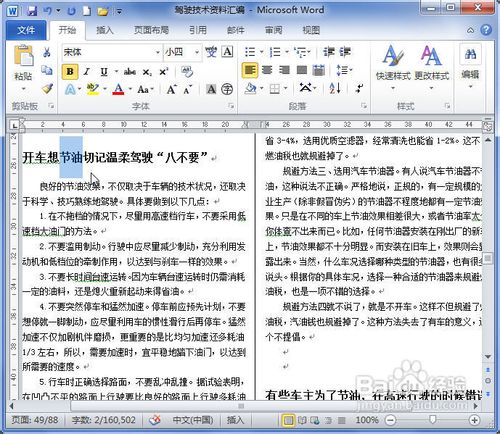This screenshot has width=500, height=434.
Task: Increase paragraph indent
Action: tap(345, 52)
